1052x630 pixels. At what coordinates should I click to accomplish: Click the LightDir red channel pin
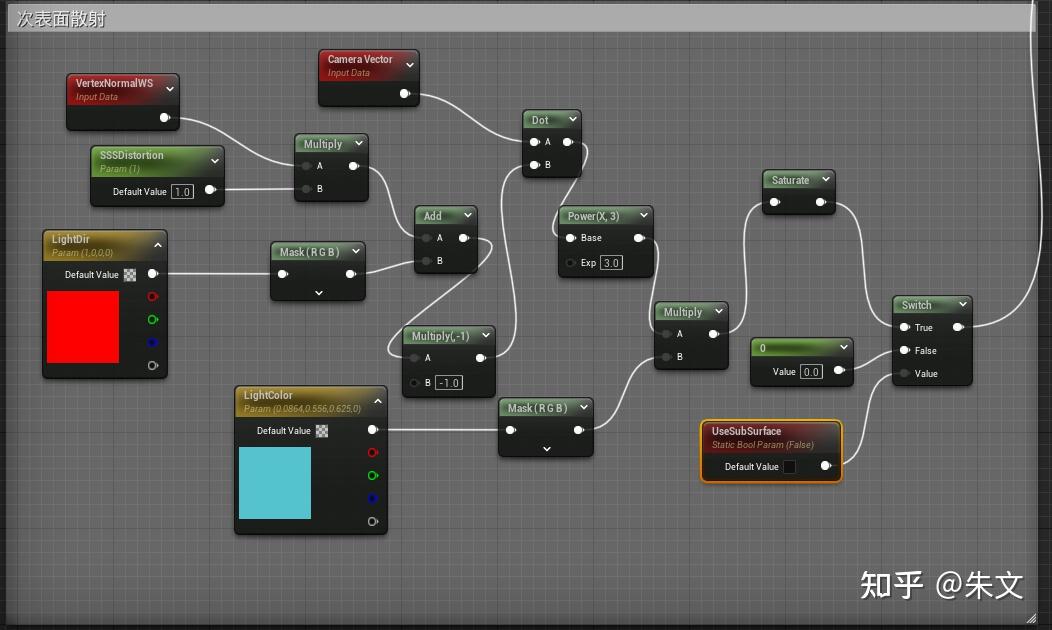[x=152, y=297]
